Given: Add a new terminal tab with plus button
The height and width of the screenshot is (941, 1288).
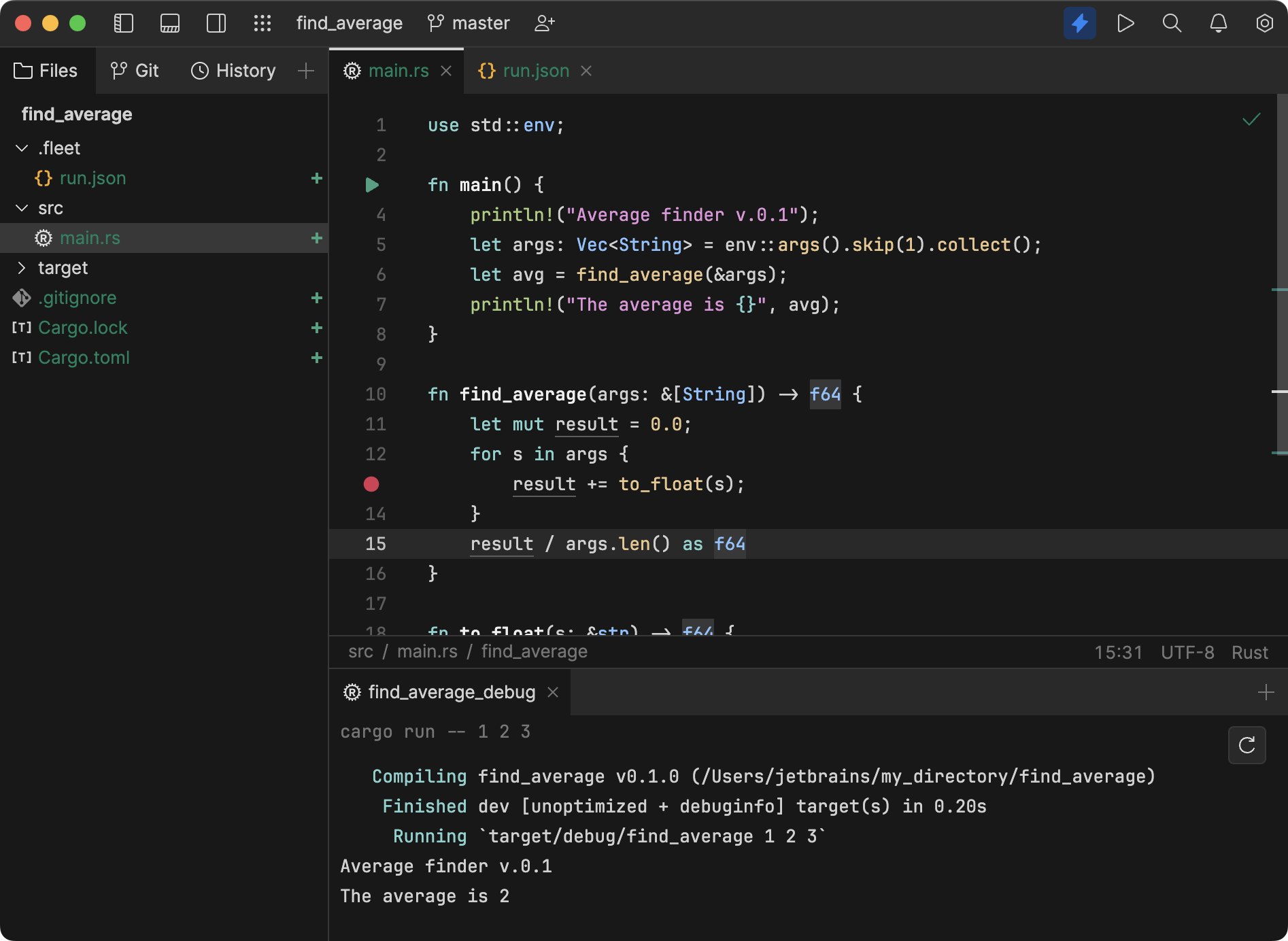Looking at the screenshot, I should (1266, 692).
